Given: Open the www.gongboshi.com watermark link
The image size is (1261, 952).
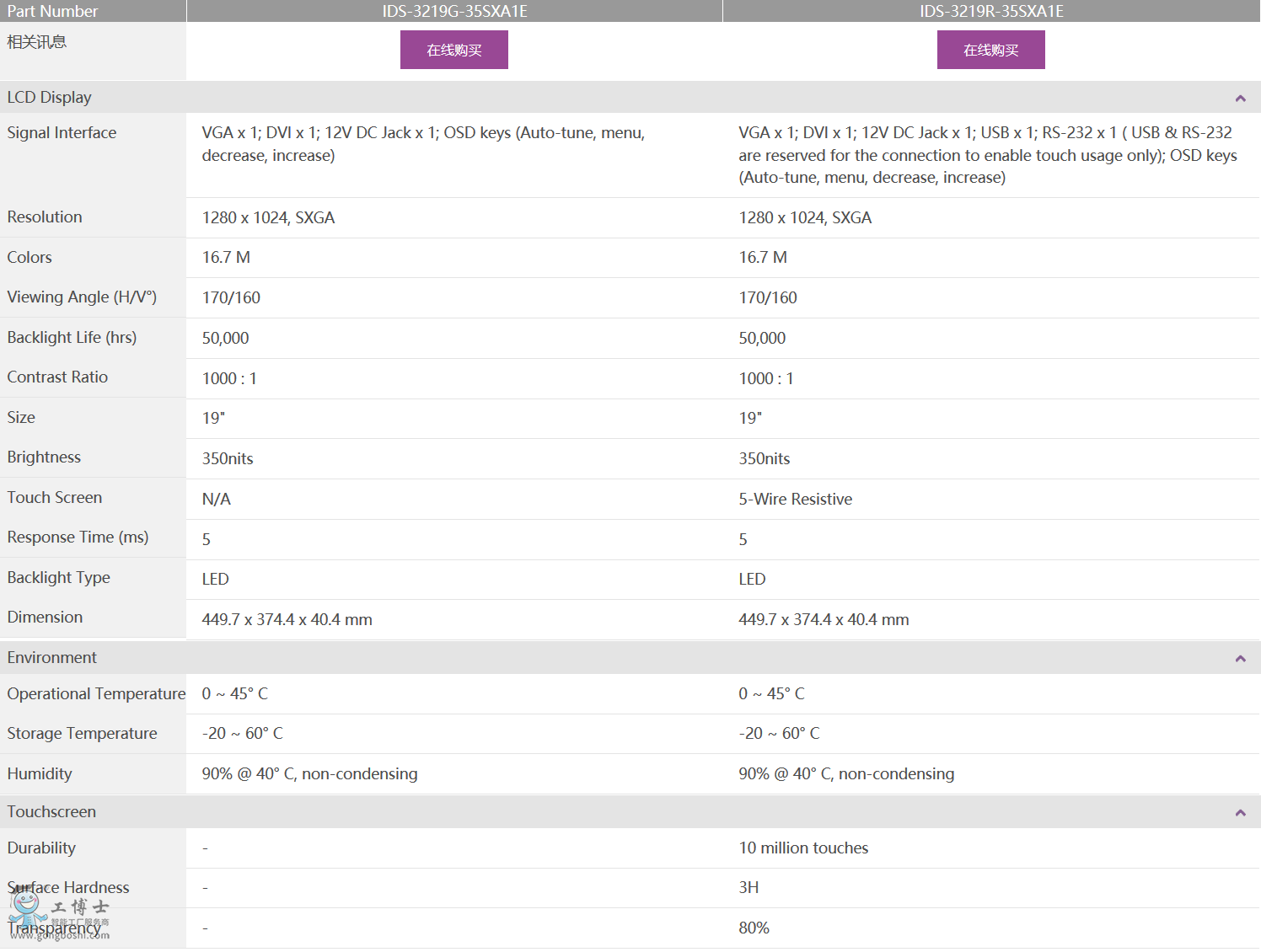Looking at the screenshot, I should pos(60,935).
